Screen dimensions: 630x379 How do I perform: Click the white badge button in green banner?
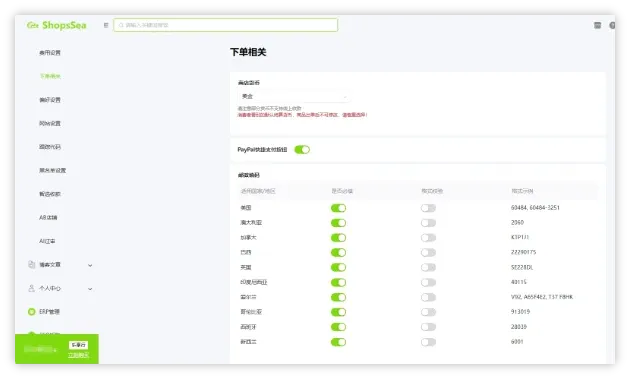(x=78, y=345)
